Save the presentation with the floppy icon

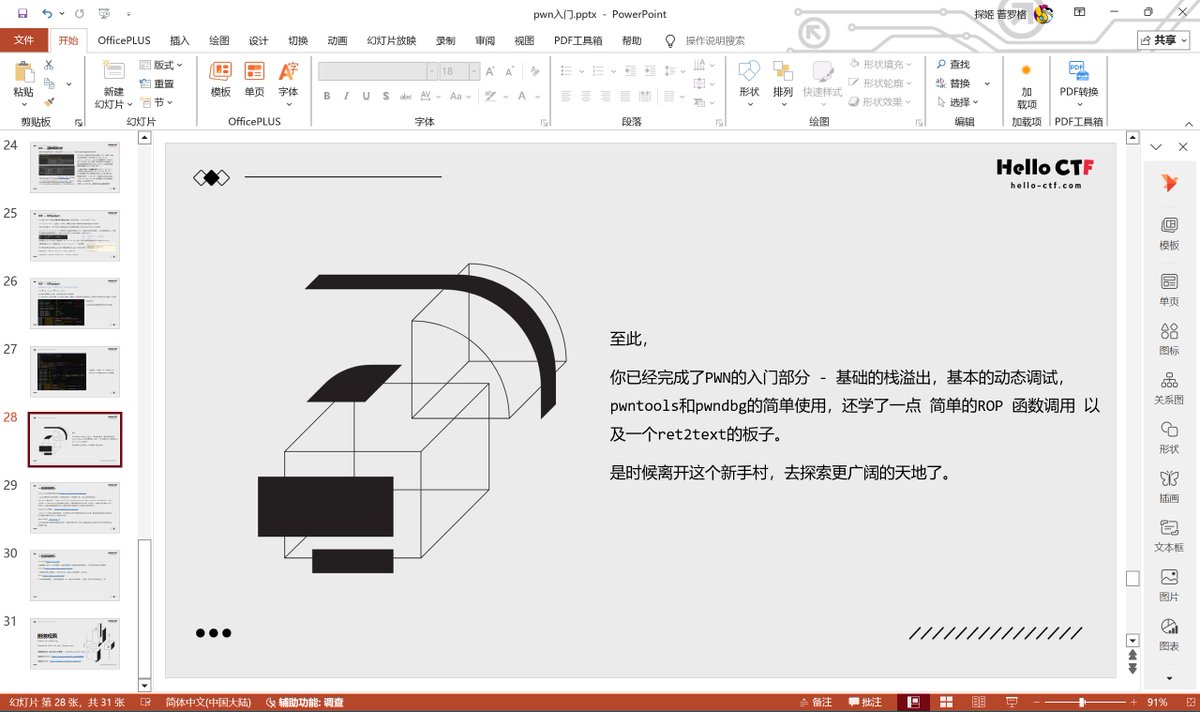click(21, 14)
